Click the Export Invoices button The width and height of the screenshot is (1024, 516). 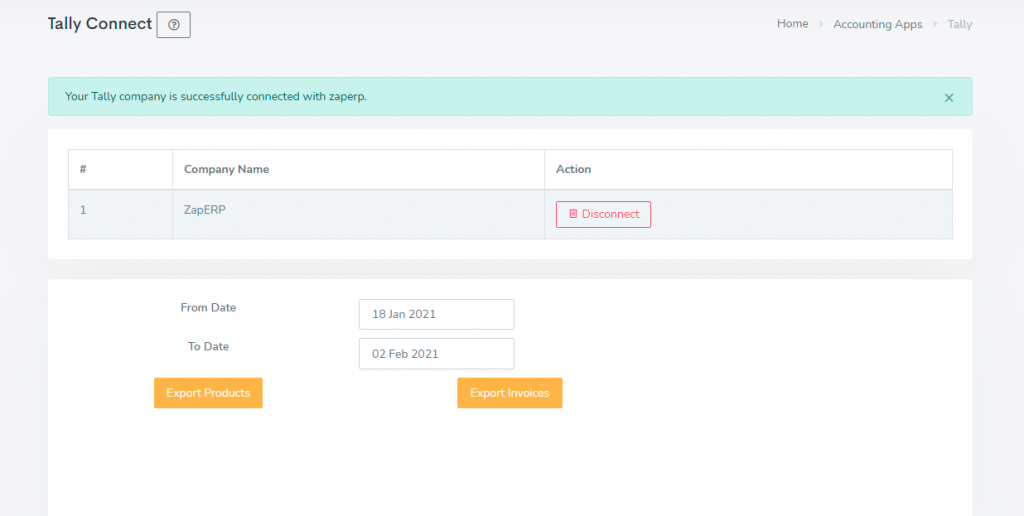509,393
